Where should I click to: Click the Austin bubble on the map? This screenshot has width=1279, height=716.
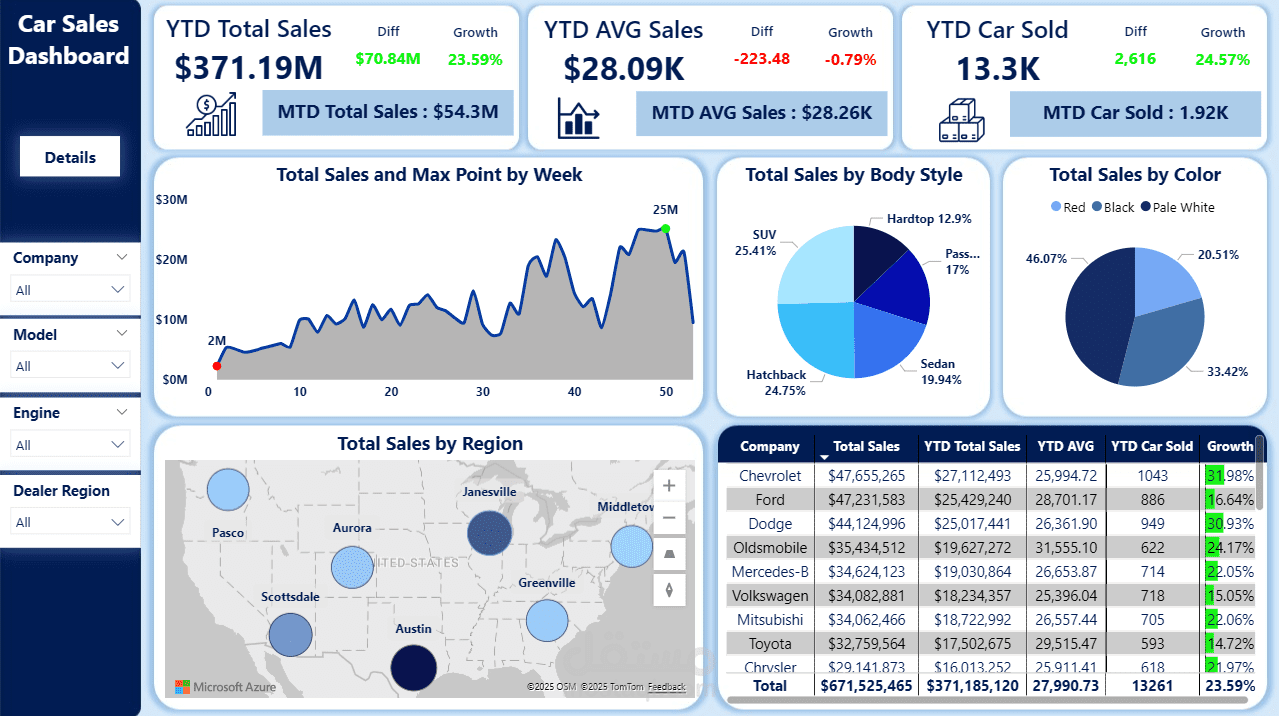tap(413, 668)
